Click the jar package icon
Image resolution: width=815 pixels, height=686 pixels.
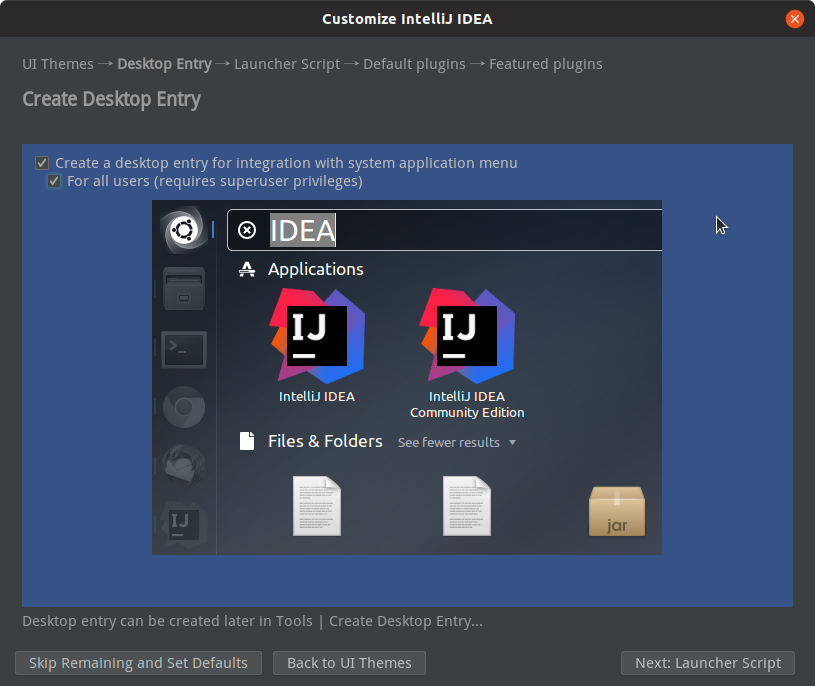(x=617, y=511)
